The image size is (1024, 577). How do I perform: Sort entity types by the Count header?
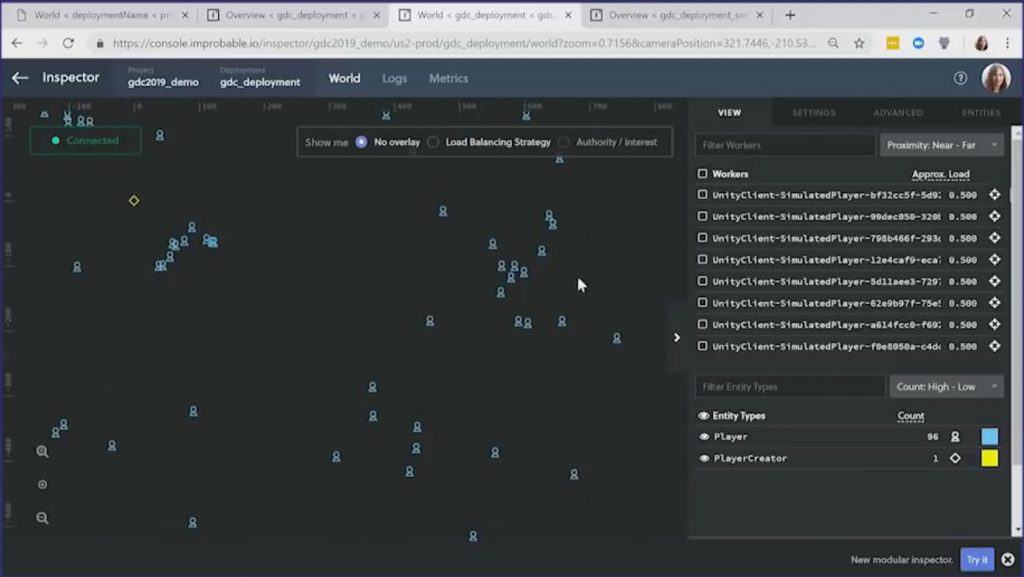[910, 416]
